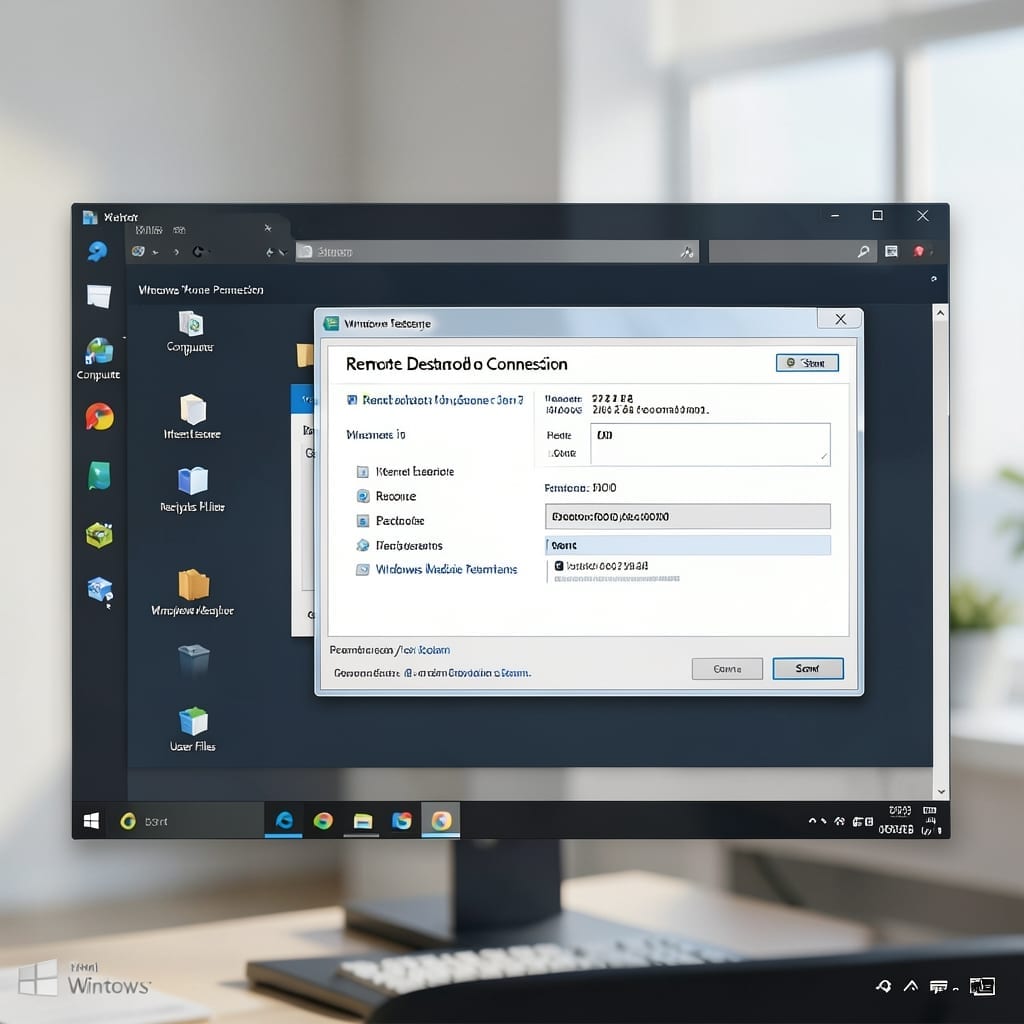
Task: Open the blue link in dialog's last line
Action: 467,673
